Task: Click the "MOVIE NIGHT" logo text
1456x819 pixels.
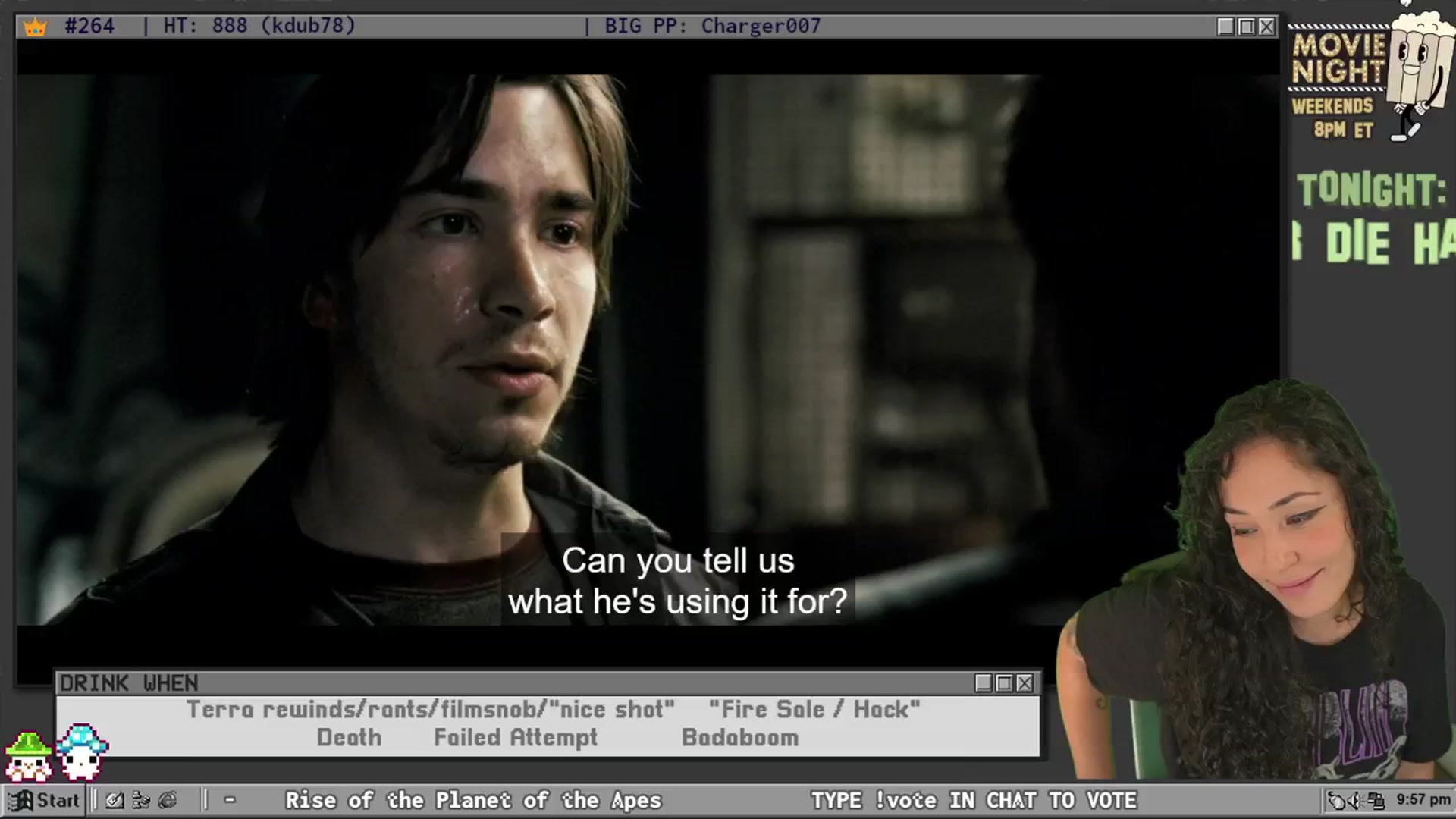Action: click(x=1338, y=58)
